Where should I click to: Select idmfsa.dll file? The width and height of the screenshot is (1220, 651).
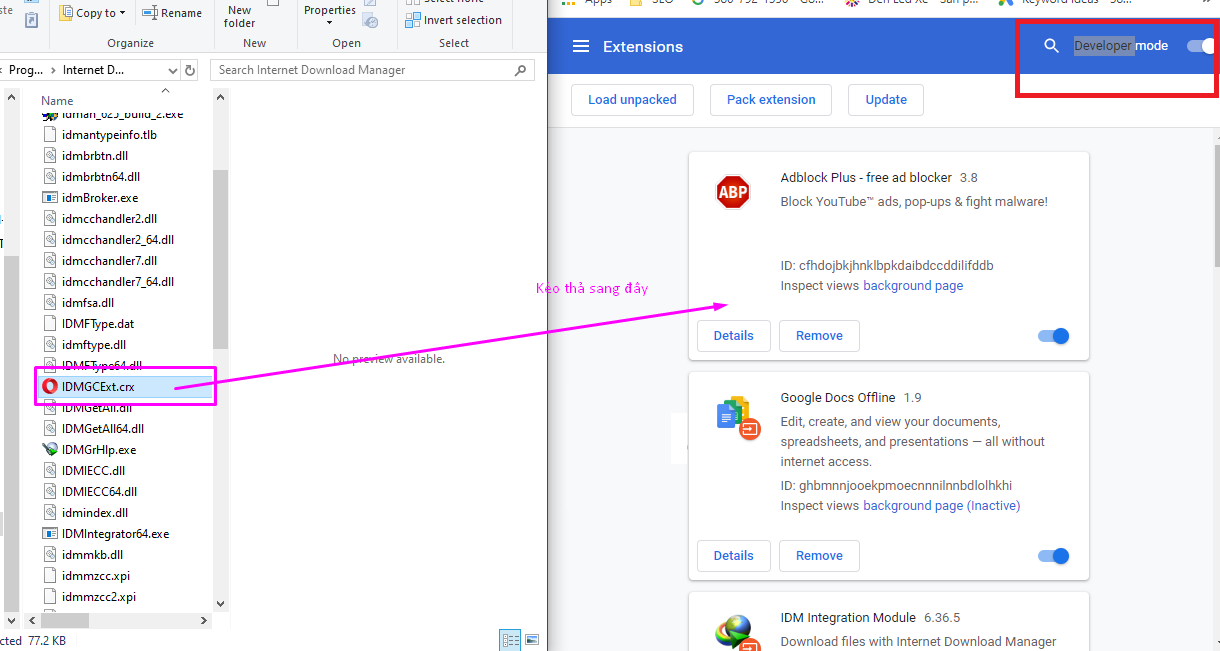tap(88, 303)
